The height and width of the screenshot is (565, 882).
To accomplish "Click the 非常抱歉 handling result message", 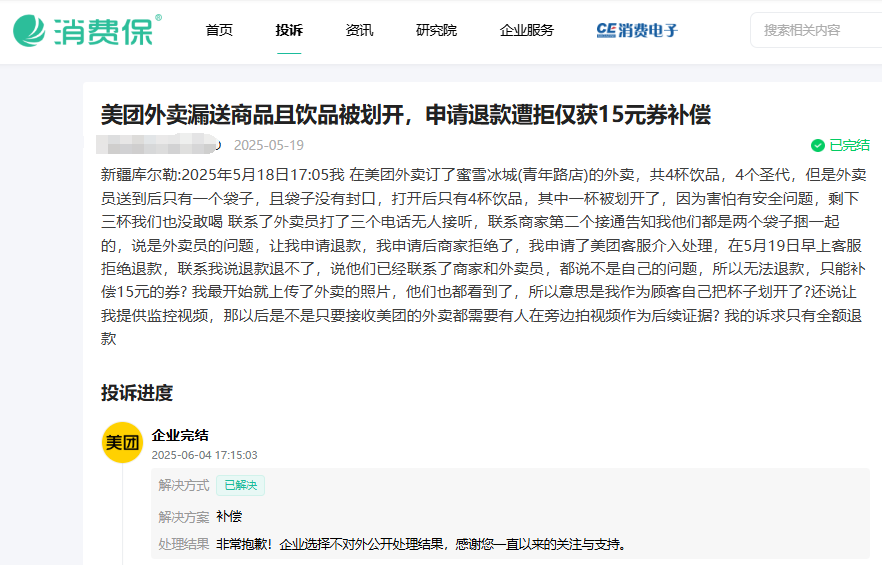I will click(x=421, y=544).
